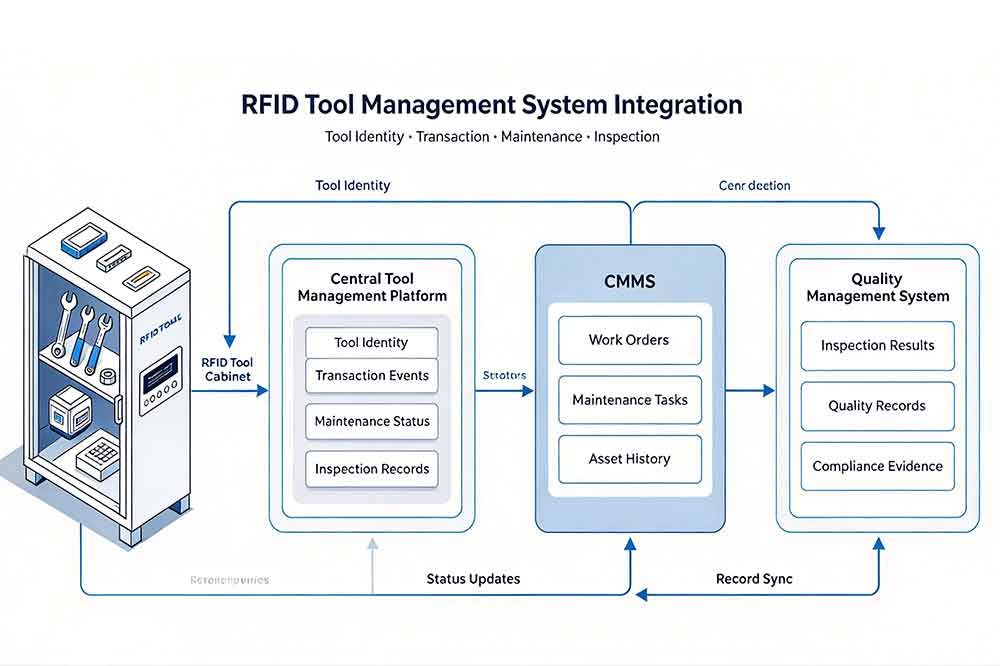Click the RFID Tool Cabinet label
Viewport: 1000px width, 666px height.
pyautogui.click(x=227, y=369)
